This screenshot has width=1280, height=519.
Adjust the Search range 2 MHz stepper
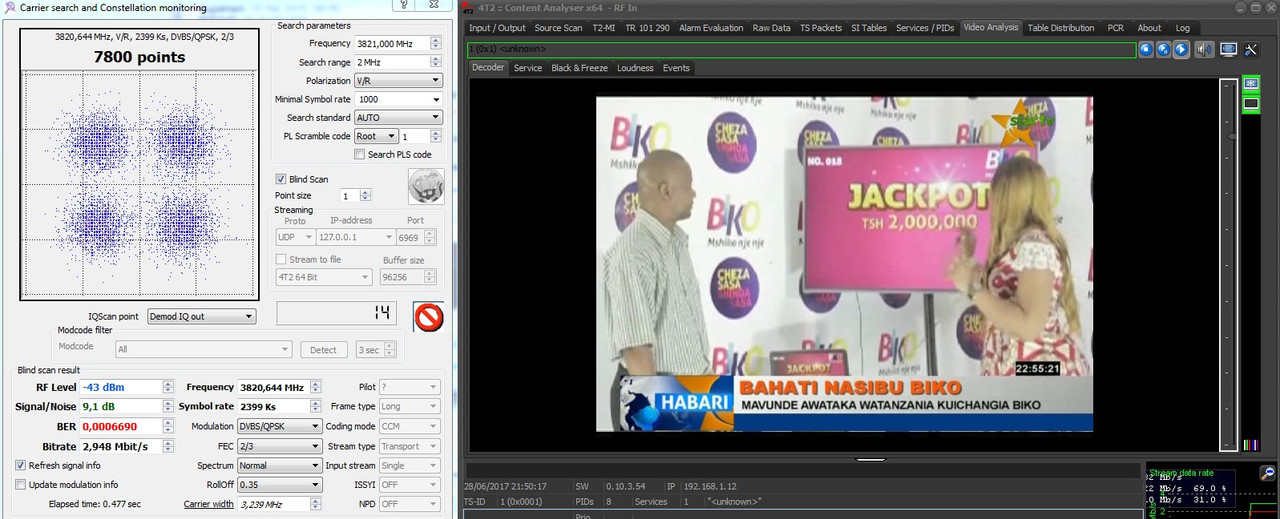pyautogui.click(x=435, y=62)
